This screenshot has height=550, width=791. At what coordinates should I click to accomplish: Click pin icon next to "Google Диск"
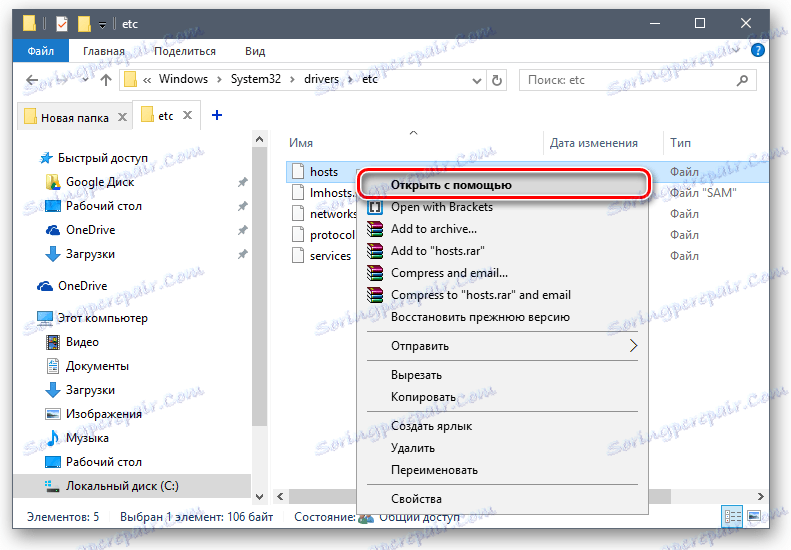click(x=243, y=182)
